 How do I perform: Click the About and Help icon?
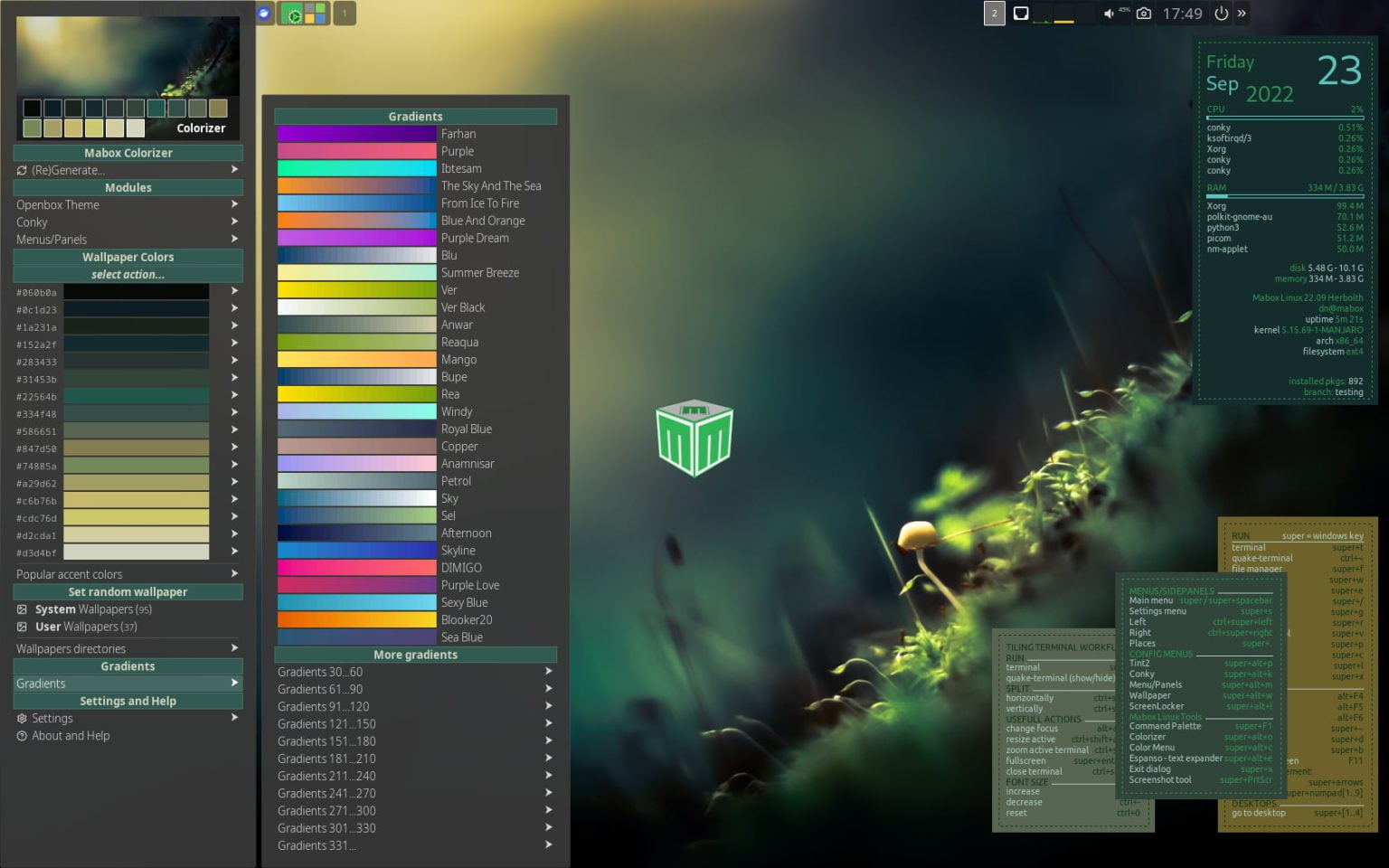coord(22,735)
